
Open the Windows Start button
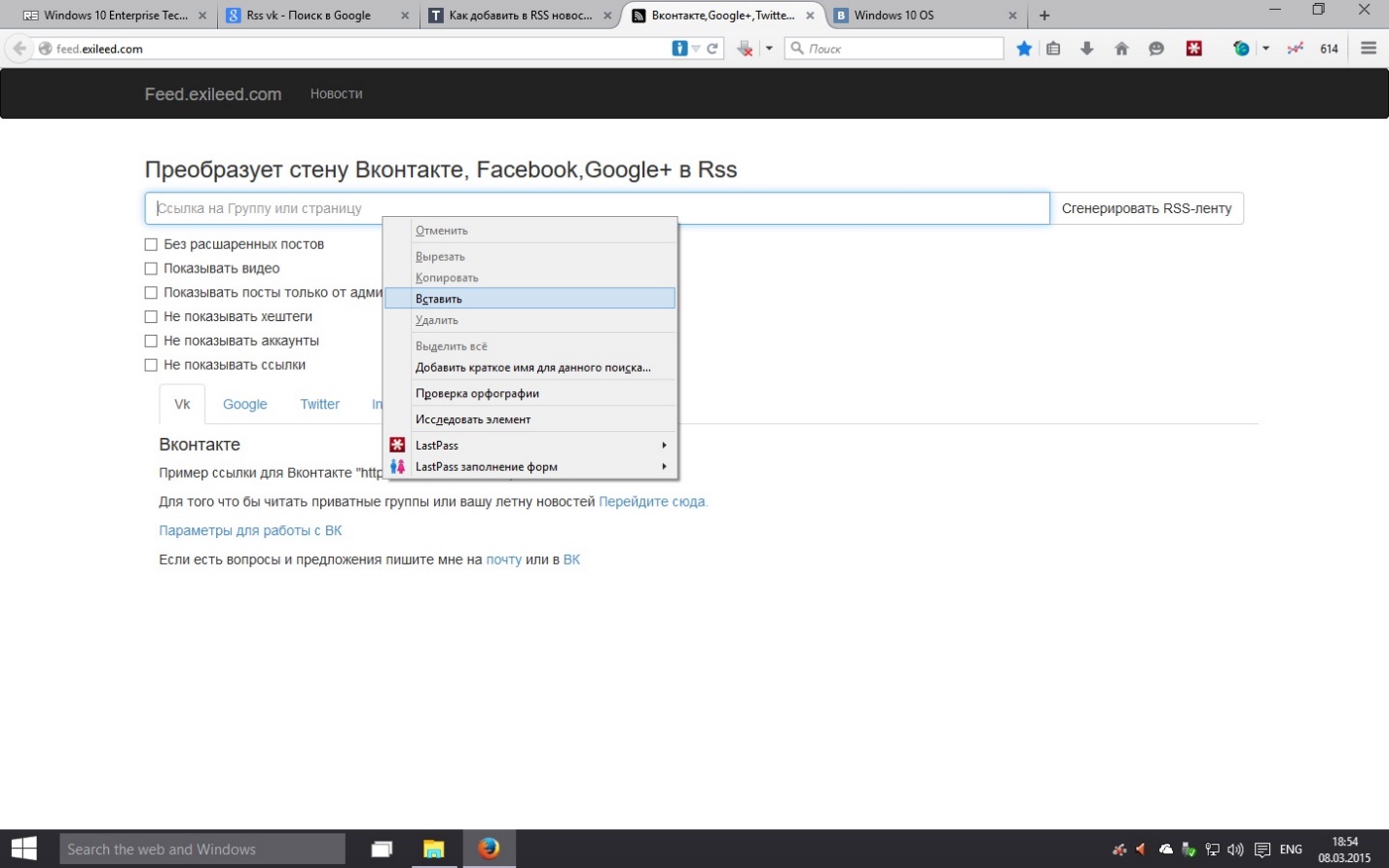[x=23, y=849]
